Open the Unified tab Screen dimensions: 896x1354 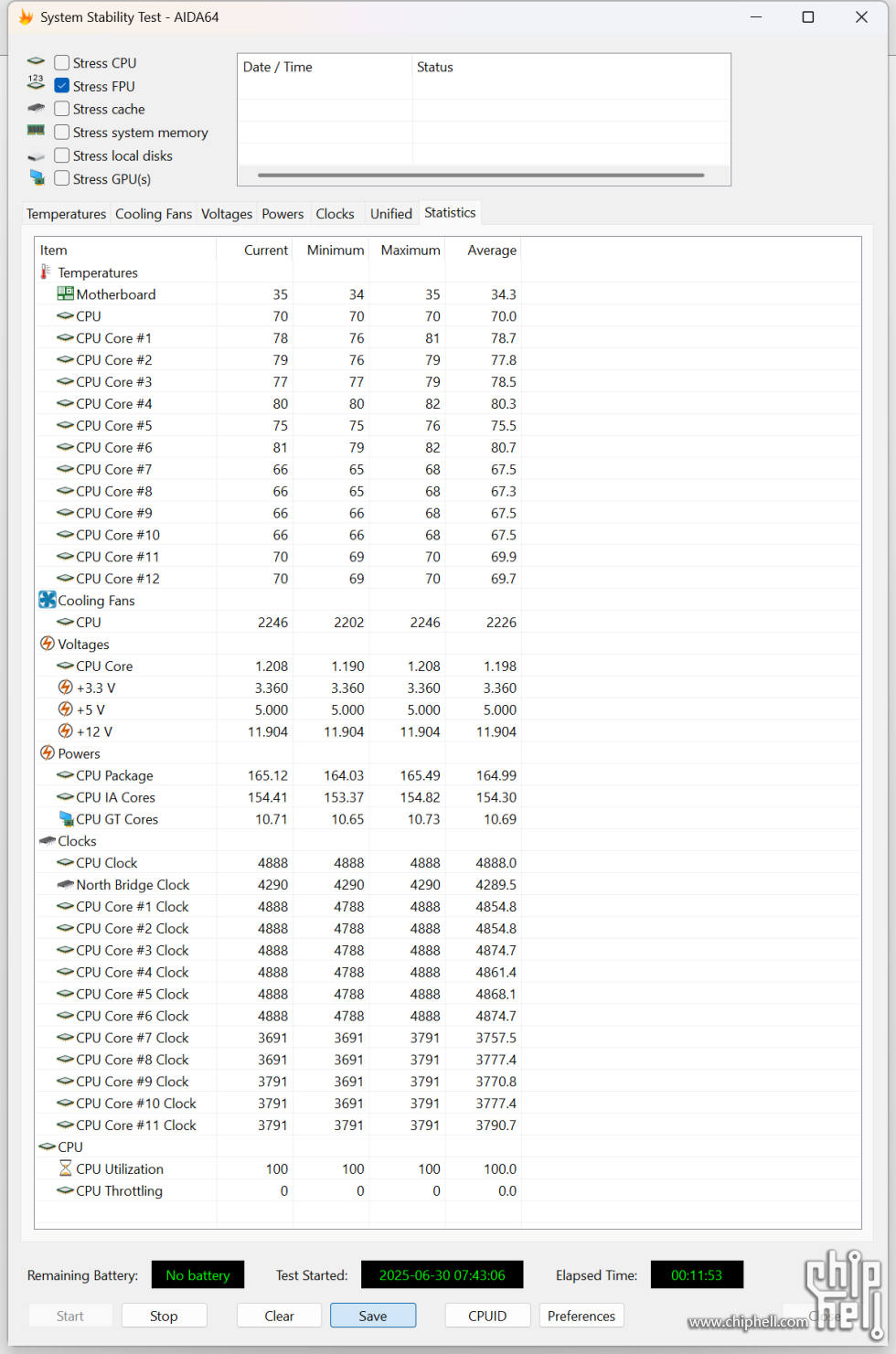pos(391,214)
